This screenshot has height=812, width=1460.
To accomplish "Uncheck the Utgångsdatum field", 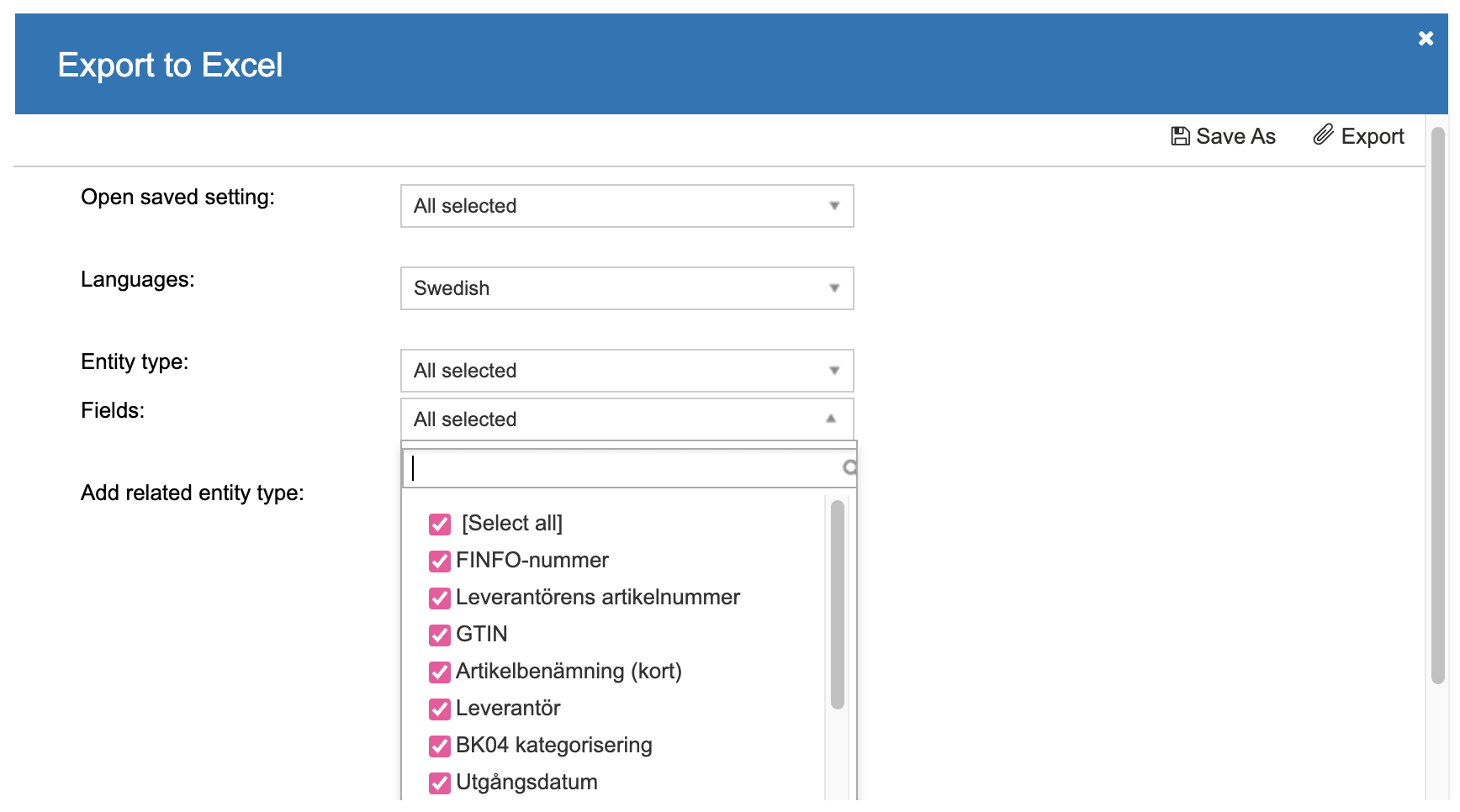I will [x=440, y=783].
